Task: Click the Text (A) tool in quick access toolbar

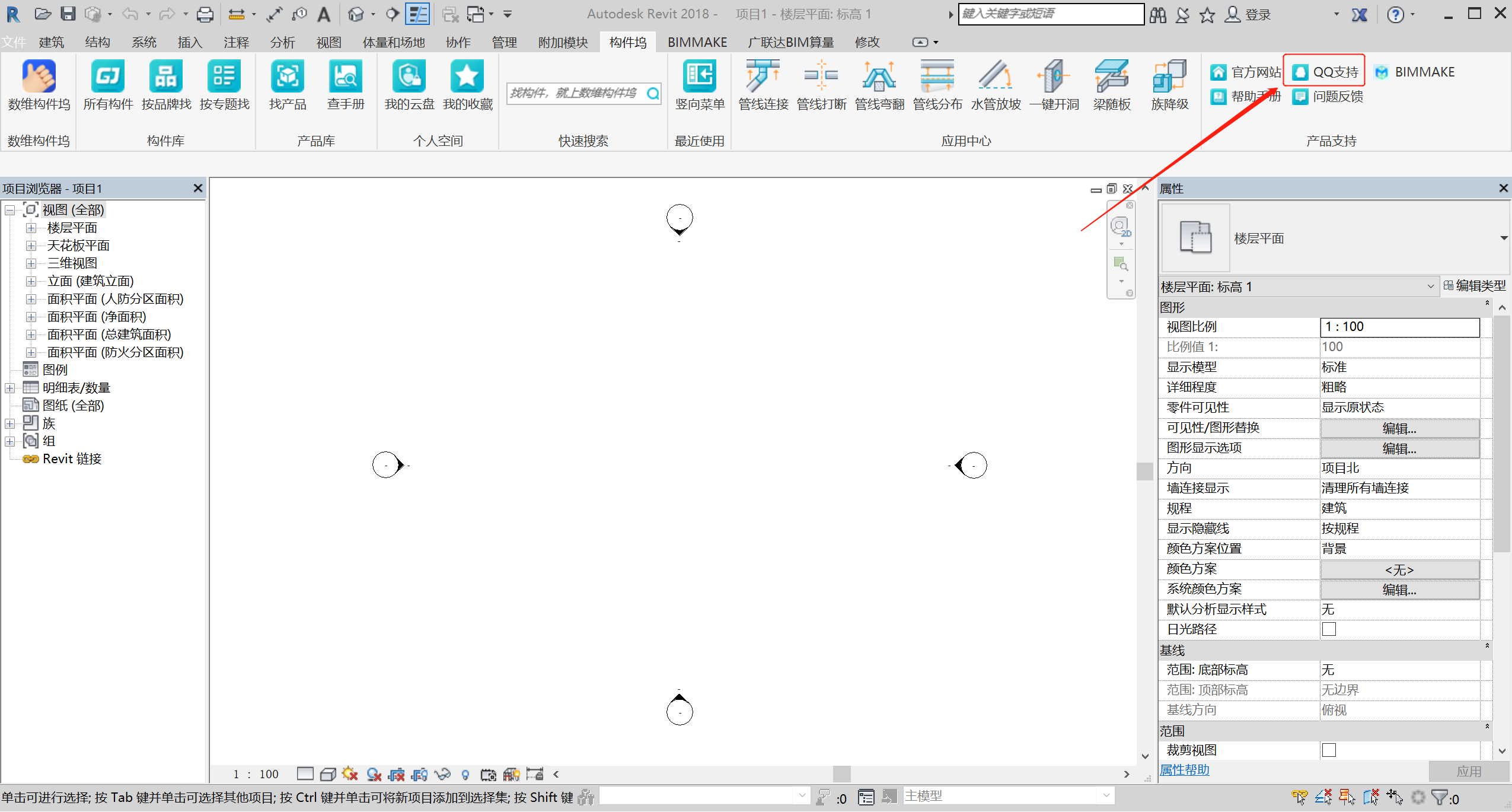Action: [x=324, y=14]
